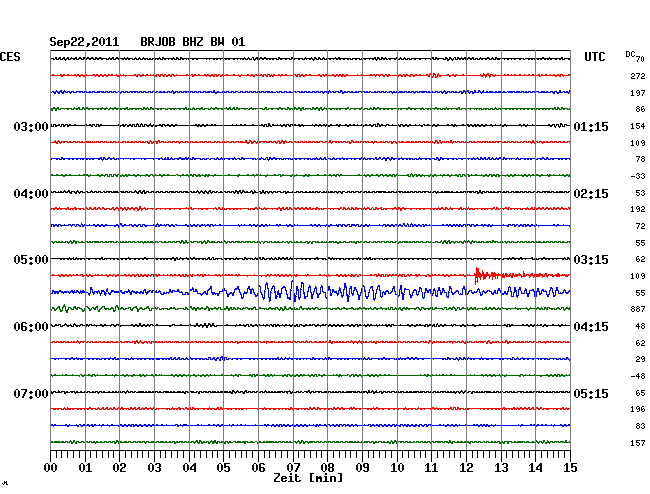
Task: Click minute 07 on the time axis
Action: tap(293, 468)
